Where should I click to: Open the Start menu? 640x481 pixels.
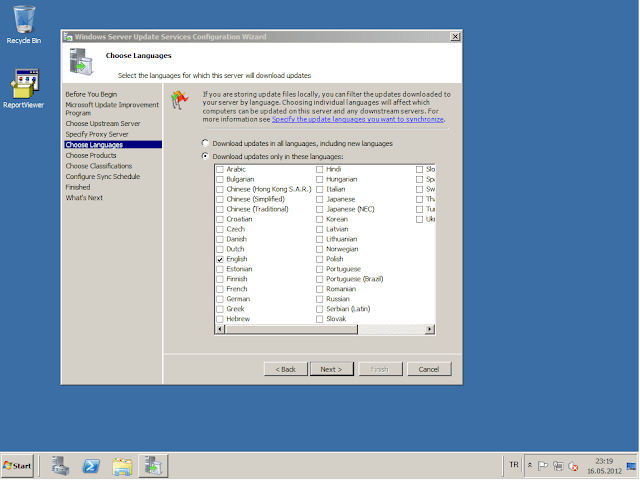pos(19,466)
